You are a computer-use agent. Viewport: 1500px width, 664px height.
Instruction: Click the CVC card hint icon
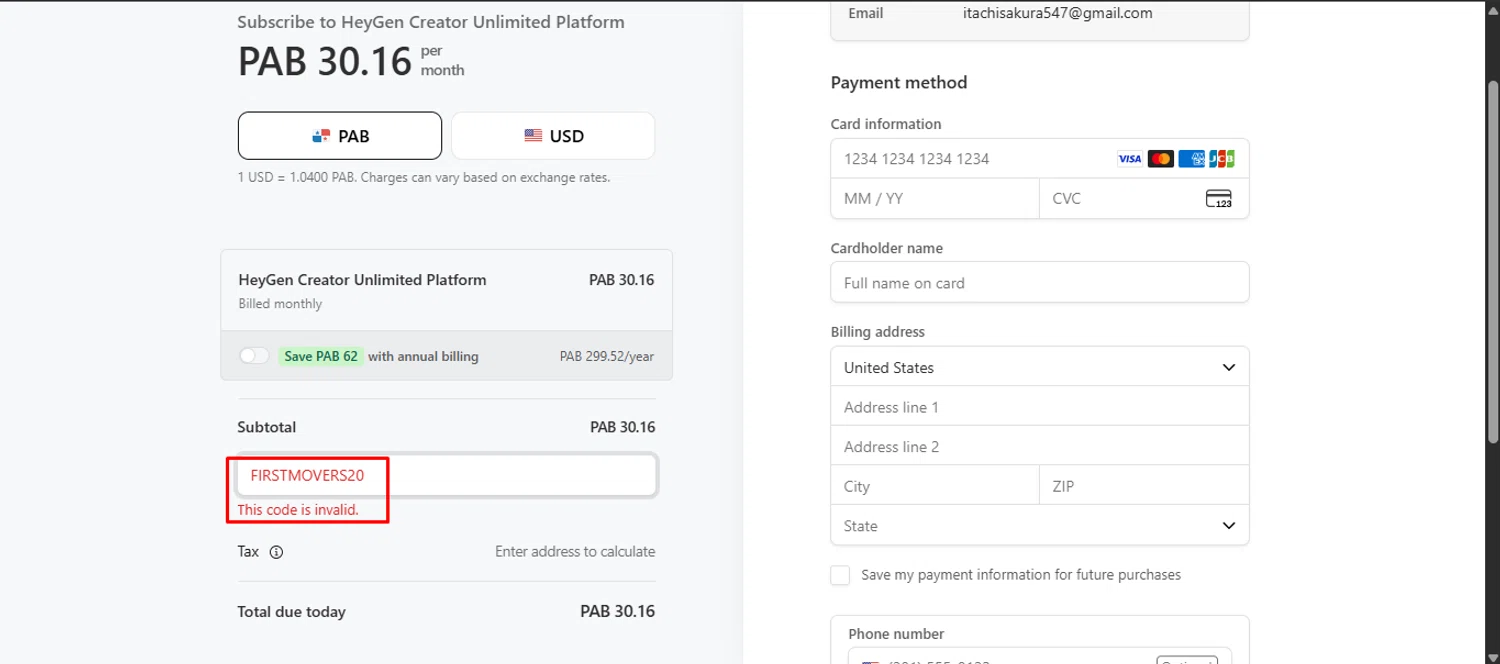(x=1219, y=199)
